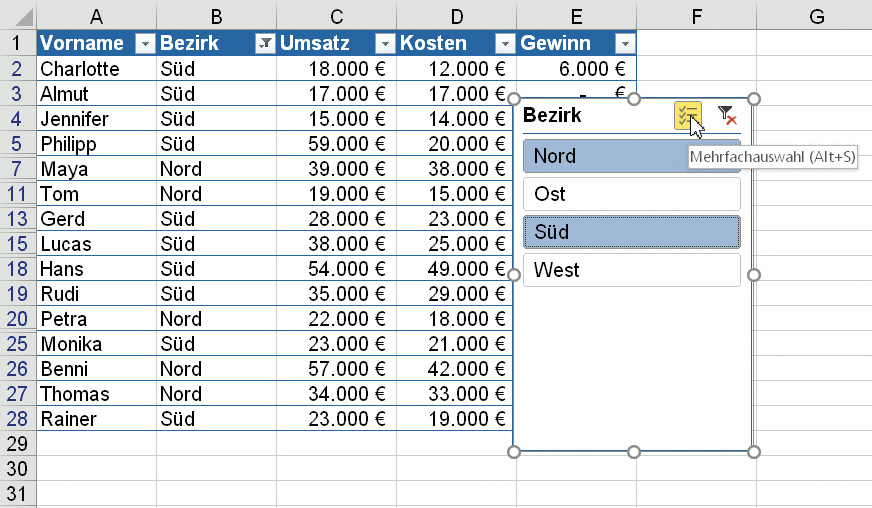
Task: Toggle the Nord slicer item
Action: pos(600,156)
